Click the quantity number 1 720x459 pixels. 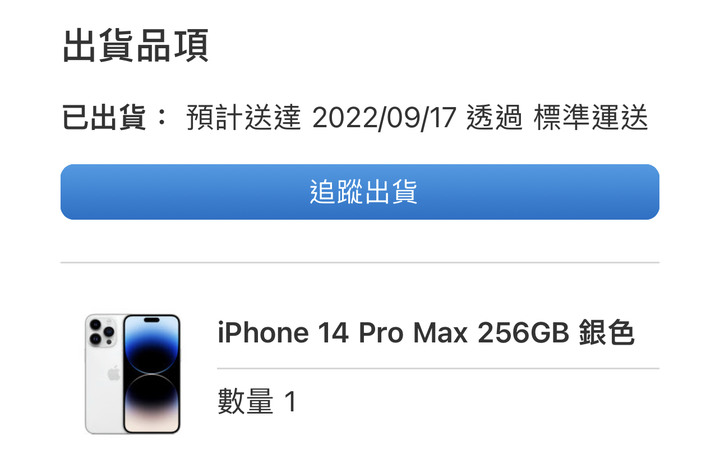pos(290,402)
